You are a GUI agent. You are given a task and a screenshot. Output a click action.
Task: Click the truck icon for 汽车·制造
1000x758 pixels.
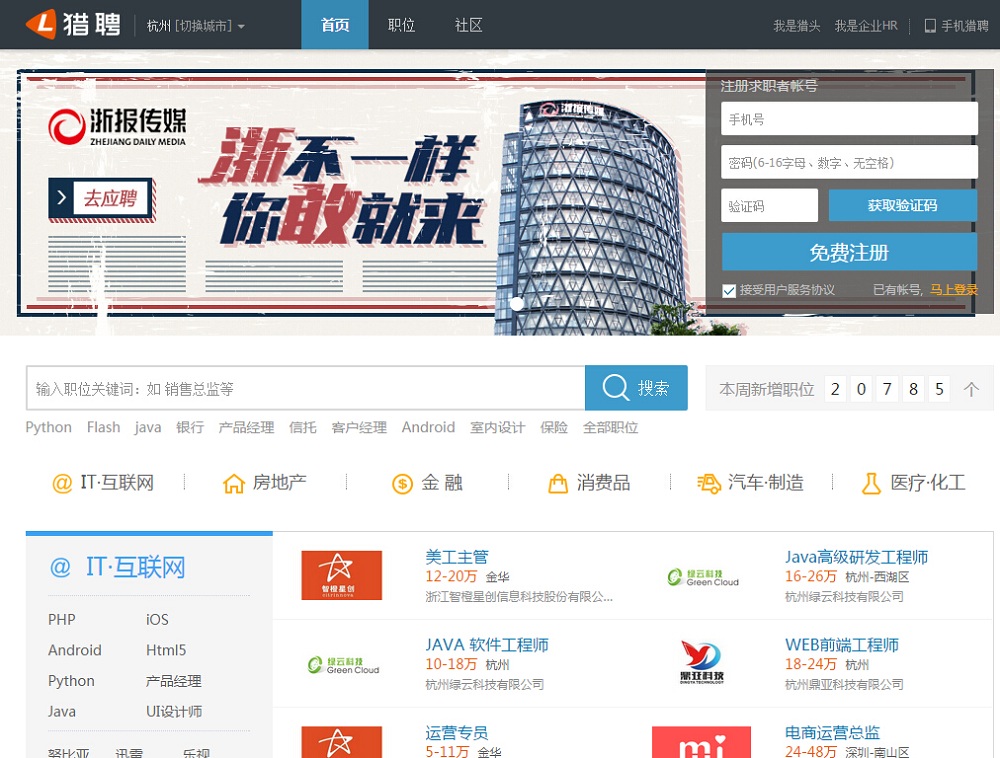click(x=709, y=483)
